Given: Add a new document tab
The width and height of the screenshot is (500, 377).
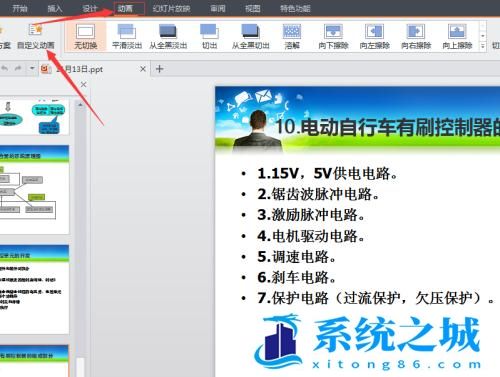Looking at the screenshot, I should [159, 69].
